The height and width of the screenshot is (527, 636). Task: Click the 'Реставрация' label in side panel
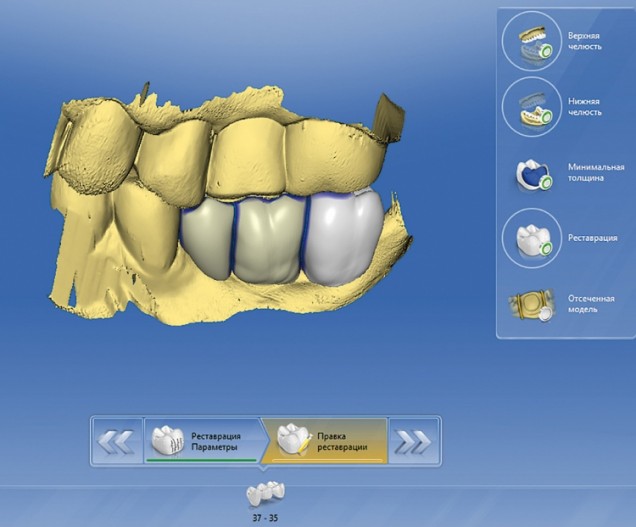click(x=593, y=238)
